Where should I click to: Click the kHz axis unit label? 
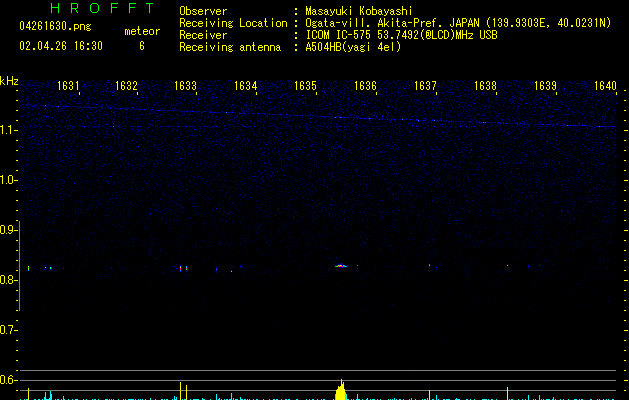[9, 81]
